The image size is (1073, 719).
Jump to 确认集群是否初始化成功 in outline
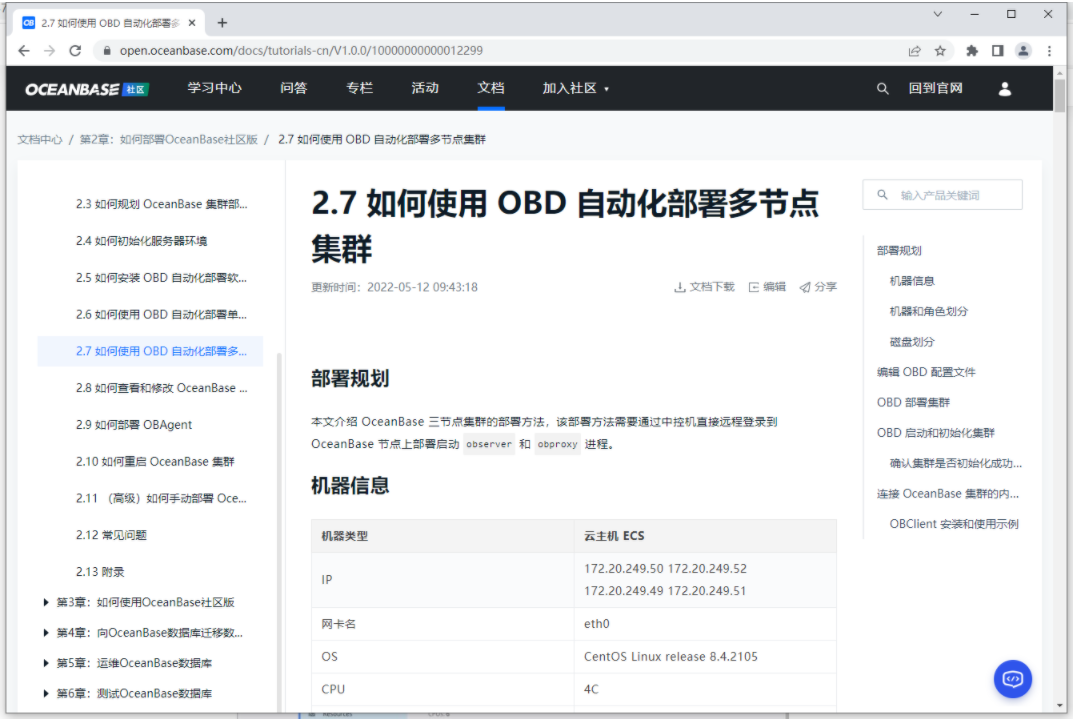[x=956, y=463]
